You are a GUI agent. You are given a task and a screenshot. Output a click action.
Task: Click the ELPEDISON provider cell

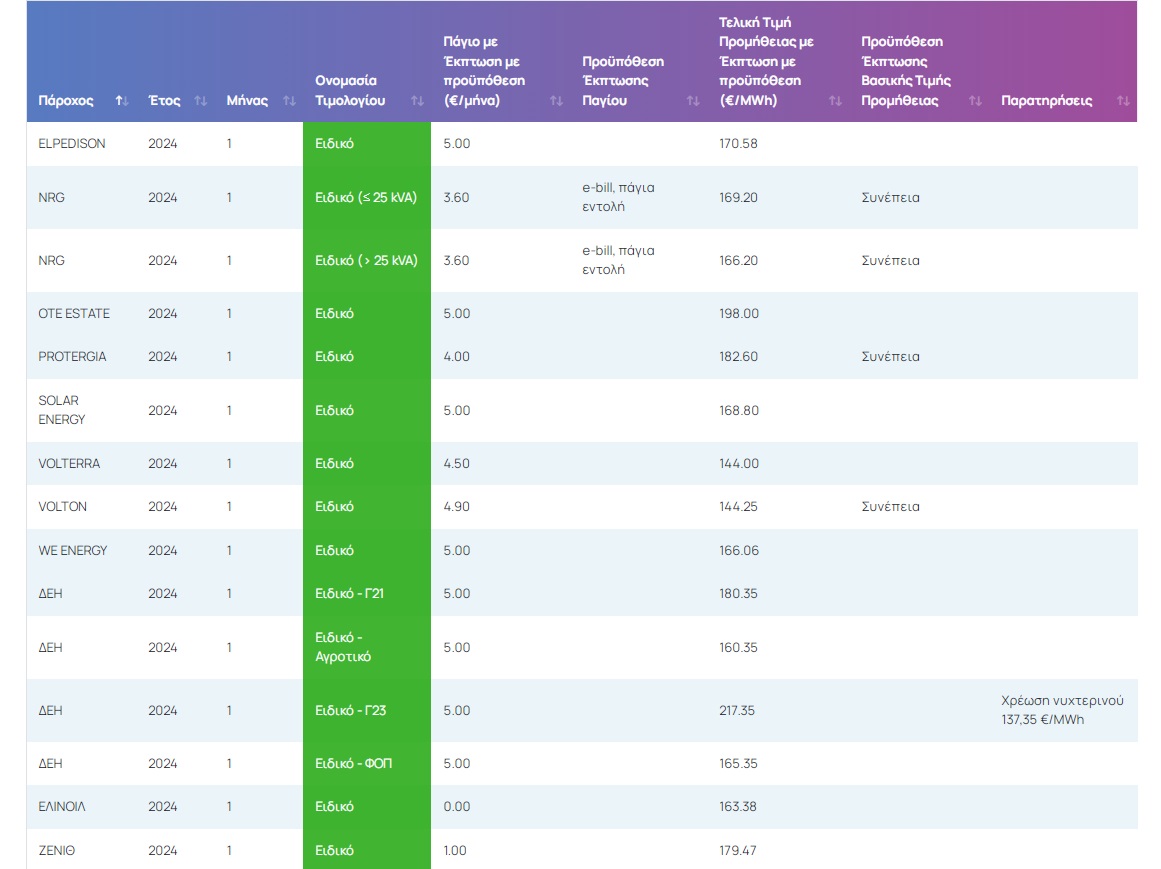click(x=72, y=144)
